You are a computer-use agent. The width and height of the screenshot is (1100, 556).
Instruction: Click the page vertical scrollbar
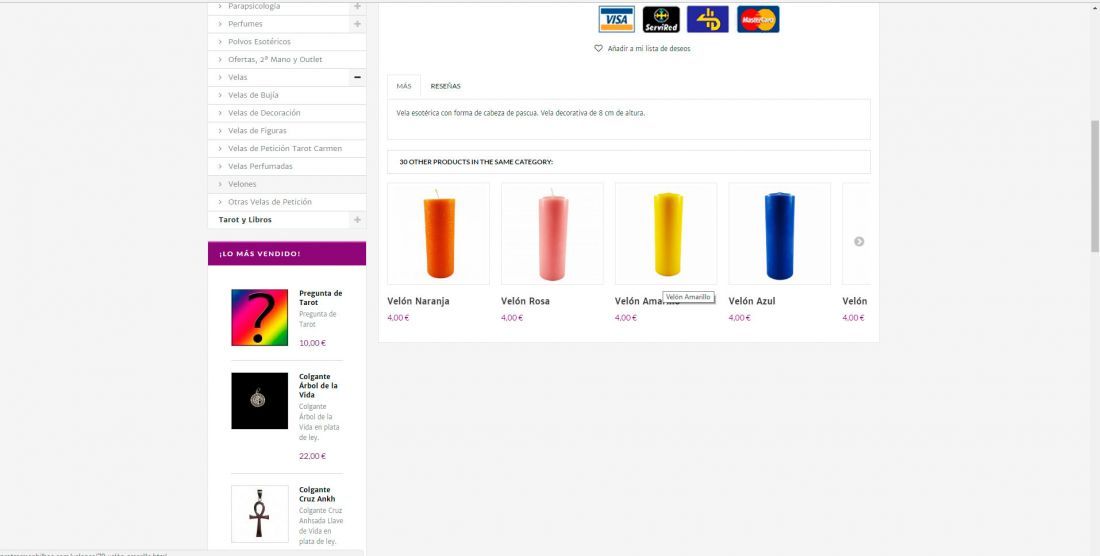pos(1093,190)
